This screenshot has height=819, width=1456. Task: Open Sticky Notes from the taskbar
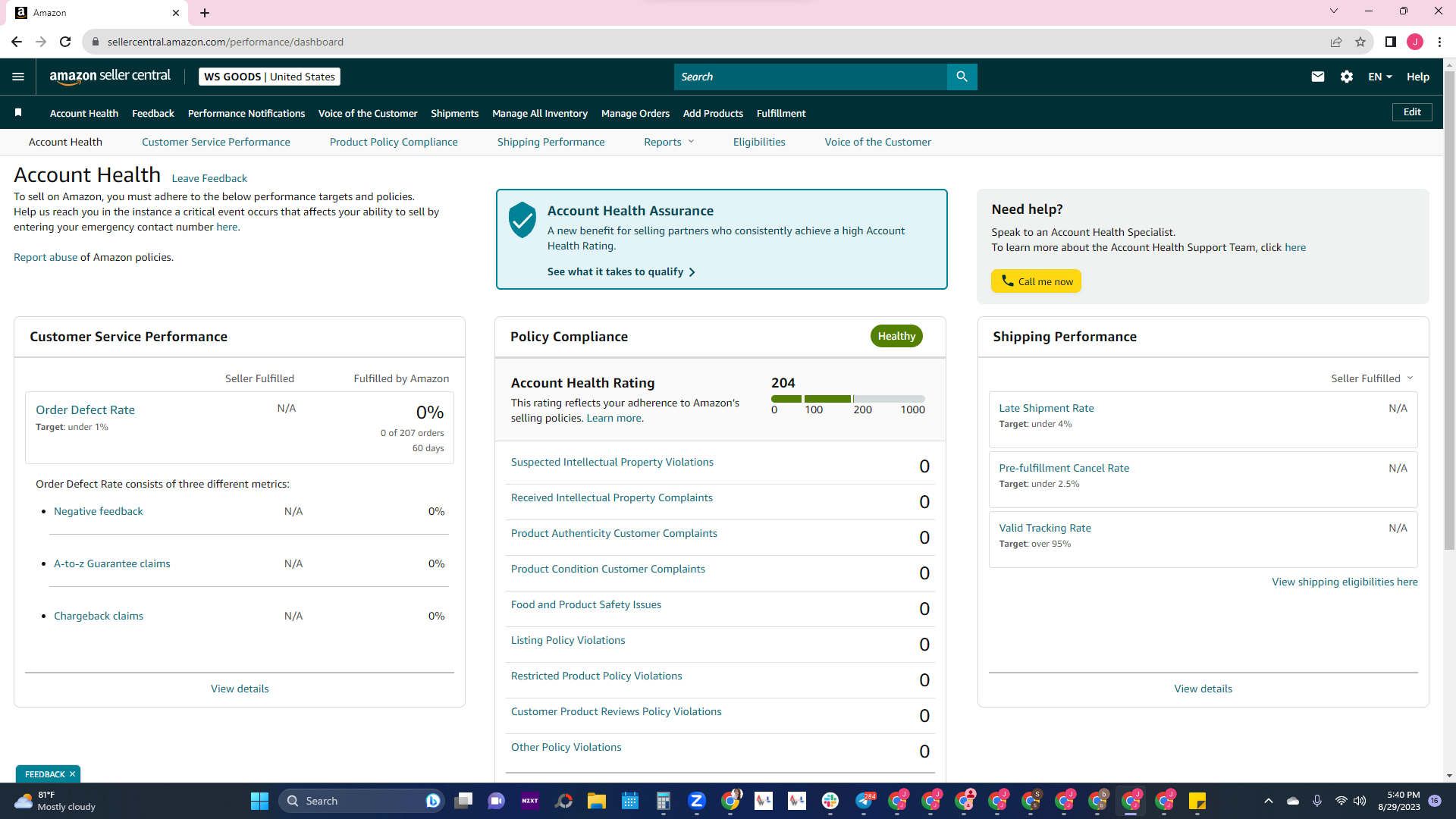(x=1197, y=801)
